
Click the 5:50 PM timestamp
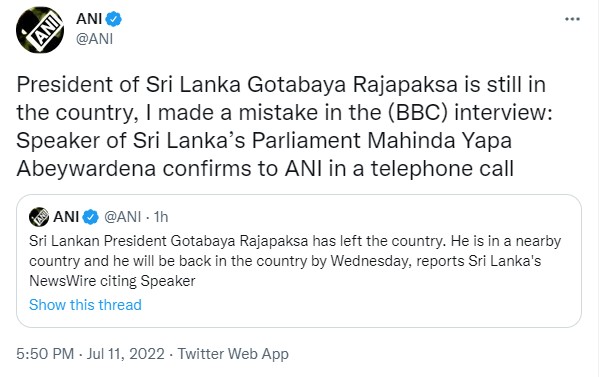[x=45, y=354]
